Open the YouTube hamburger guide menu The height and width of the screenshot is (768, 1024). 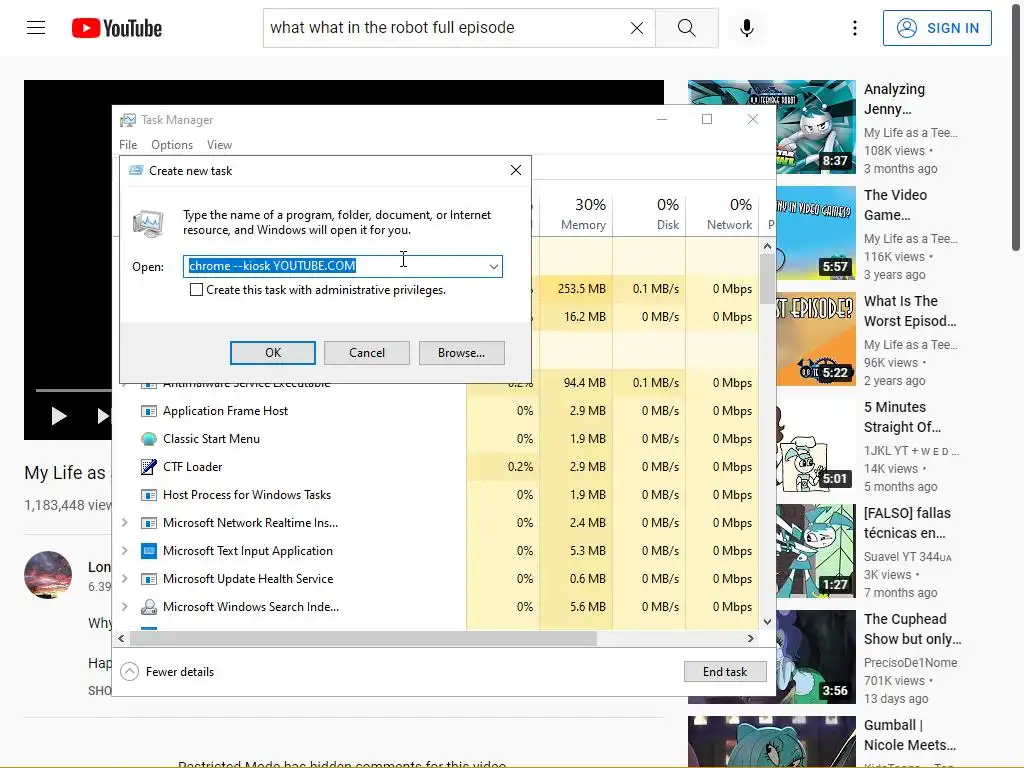tap(36, 28)
